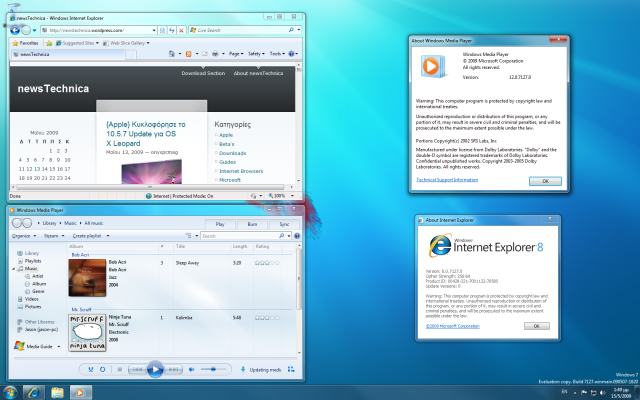Select Artist under Music
The width and height of the screenshot is (640, 400).
[x=38, y=276]
